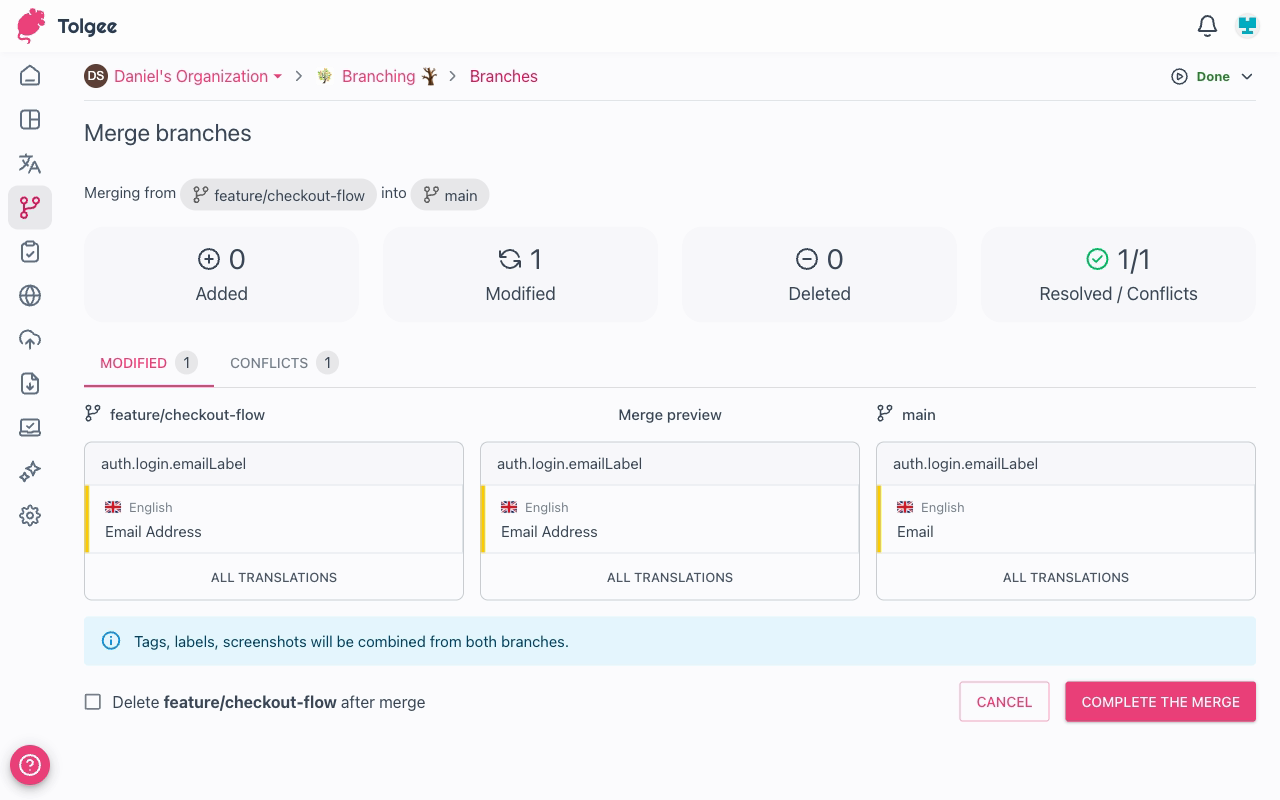Switch to the Conflicts tab
The width and height of the screenshot is (1280, 800).
click(x=283, y=363)
